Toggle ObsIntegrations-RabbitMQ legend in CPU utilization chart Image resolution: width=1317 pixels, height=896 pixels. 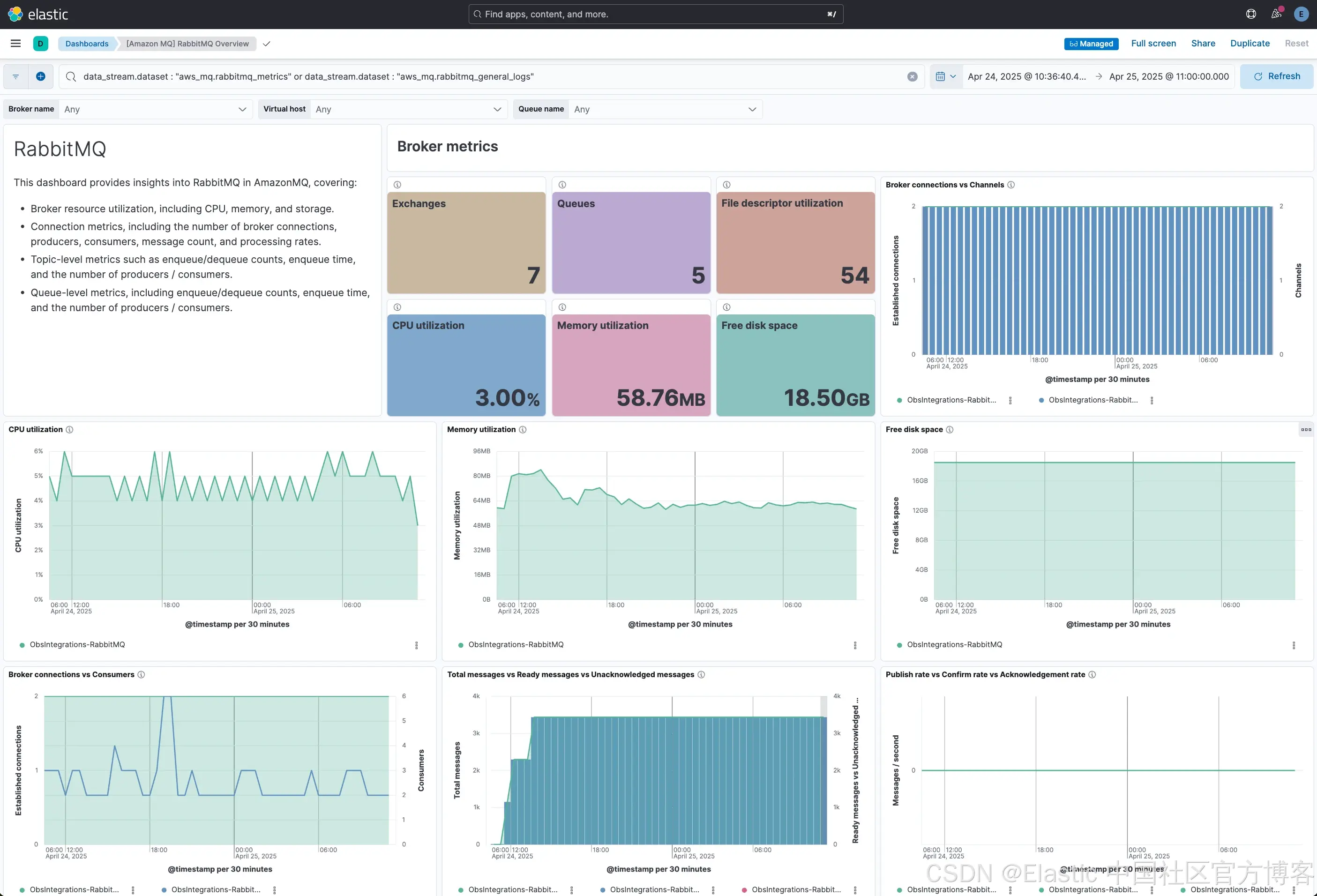tap(77, 645)
